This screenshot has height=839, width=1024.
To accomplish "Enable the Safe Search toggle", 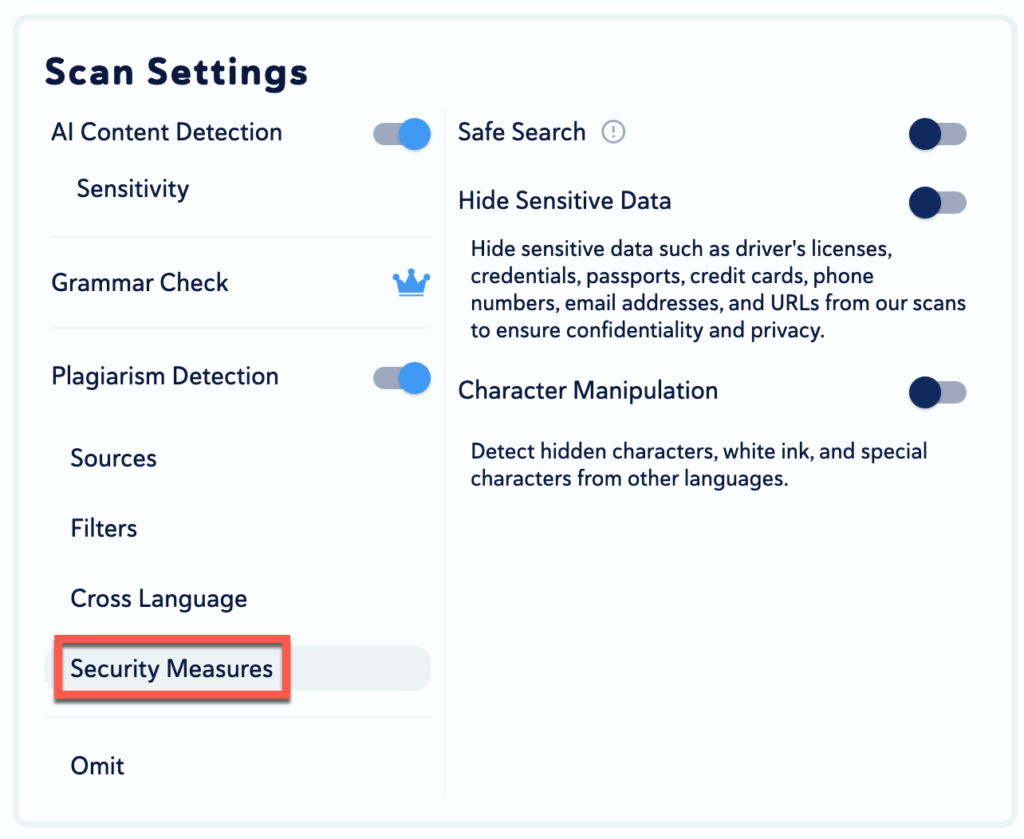I will (x=937, y=134).
